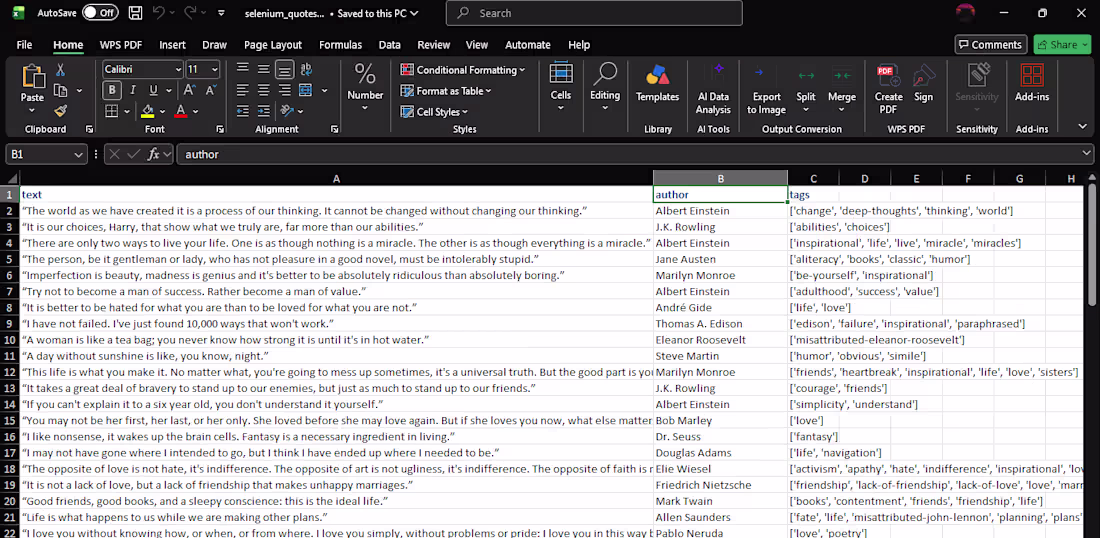The height and width of the screenshot is (538, 1100).
Task: Click the Merge & Center icon
Action: [x=305, y=90]
